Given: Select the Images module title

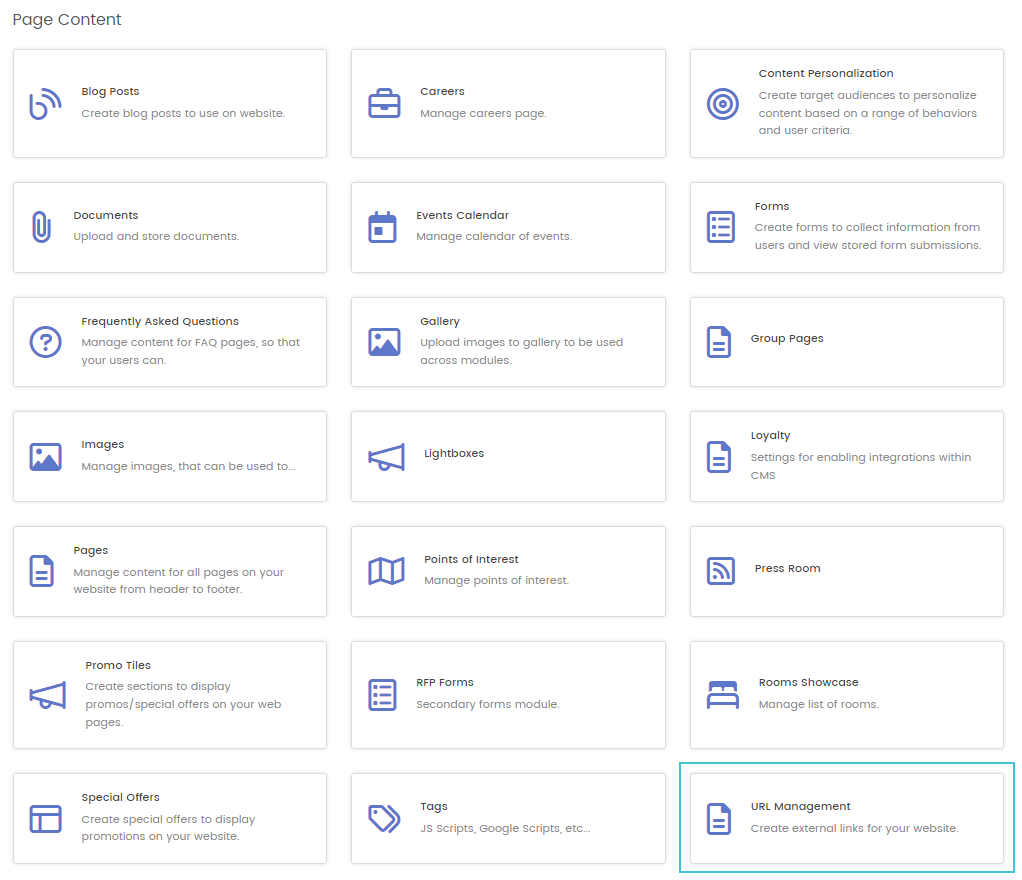Looking at the screenshot, I should coord(102,445).
